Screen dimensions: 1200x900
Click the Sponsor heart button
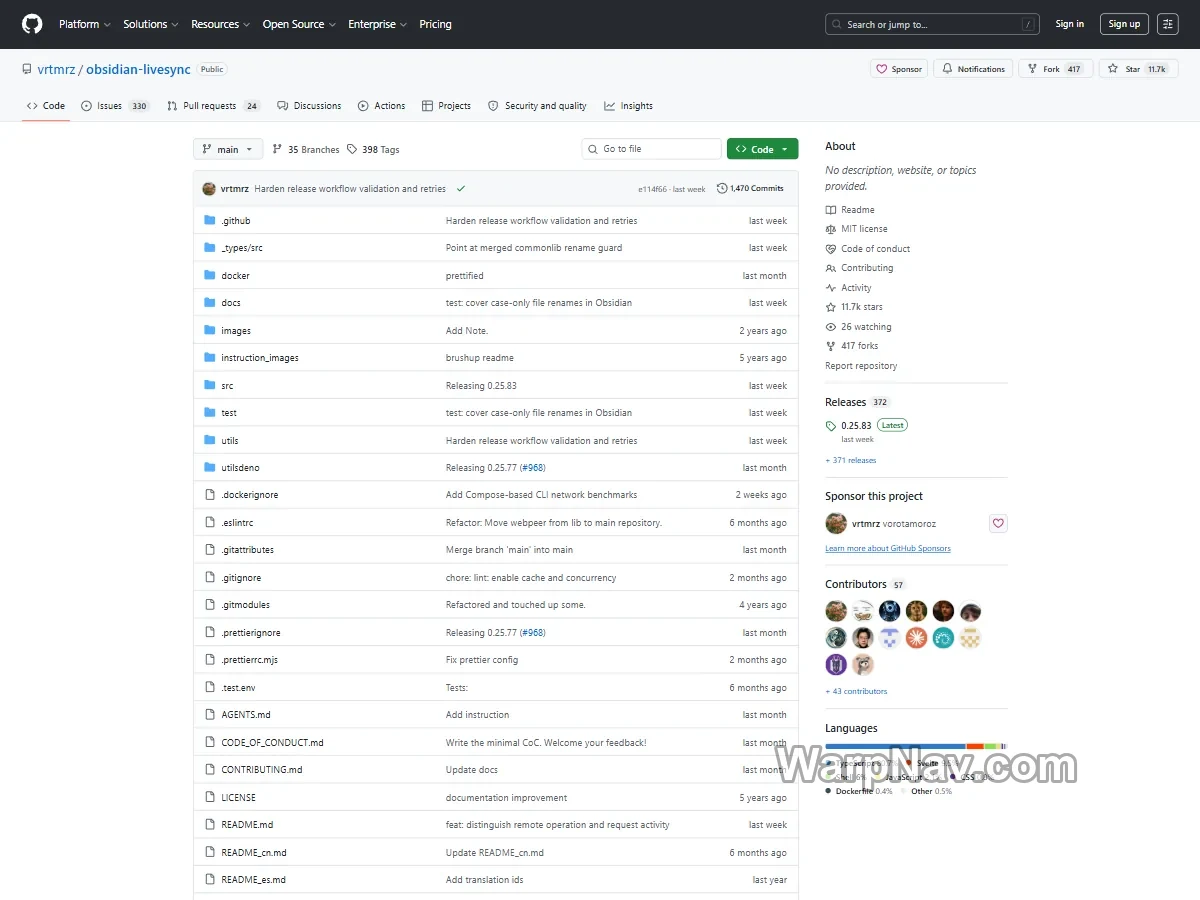[899, 69]
